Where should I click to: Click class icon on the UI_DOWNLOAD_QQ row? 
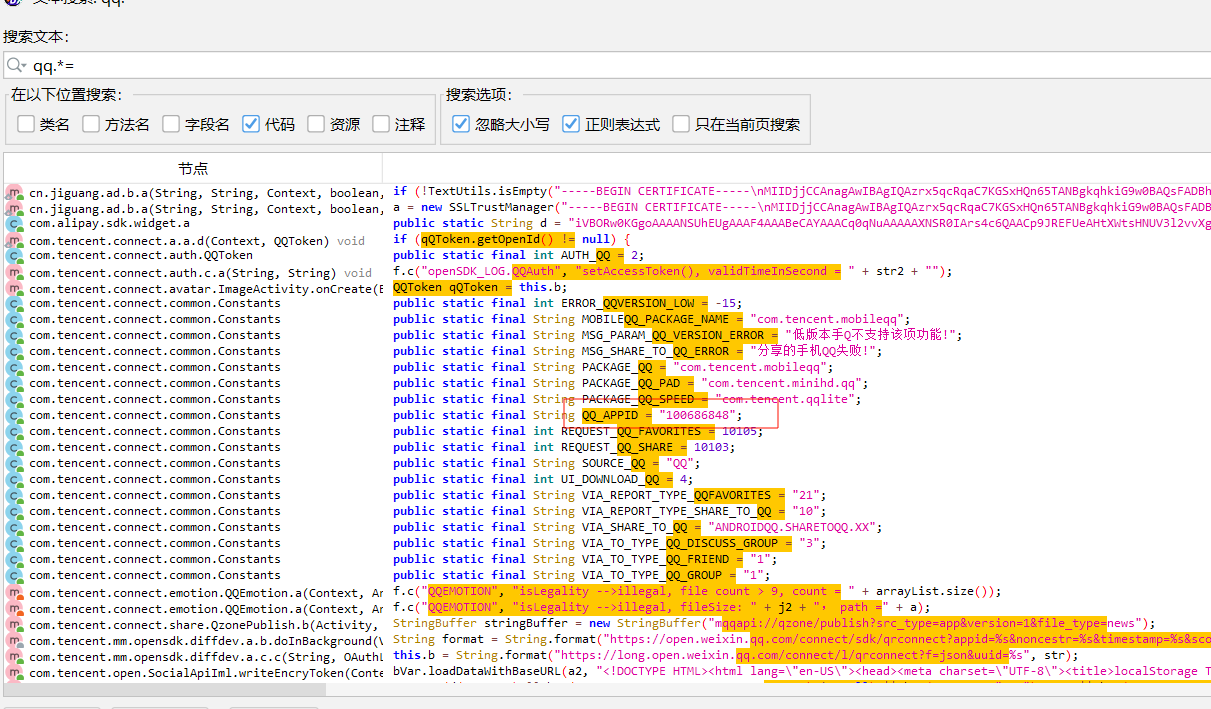point(15,479)
